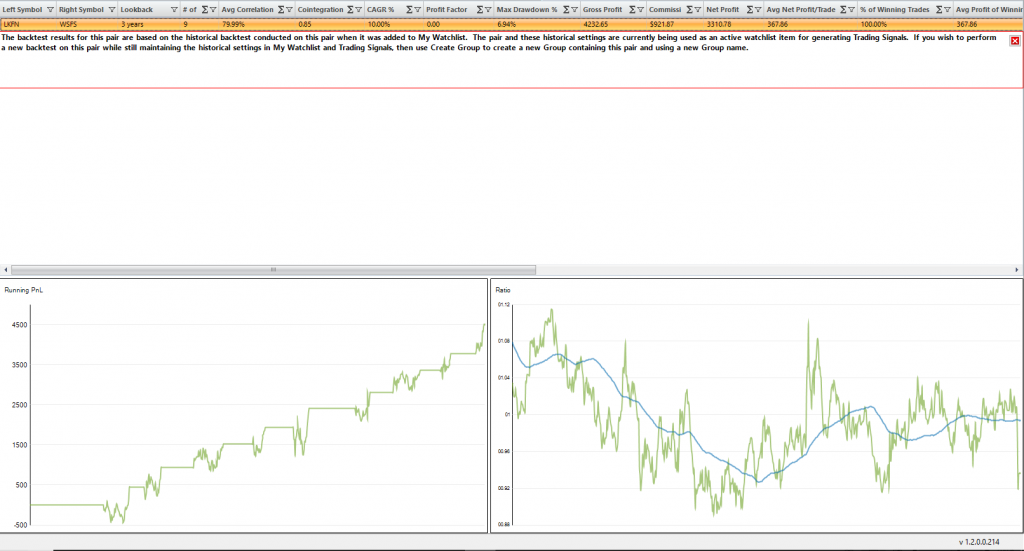
Task: Click the sigma icon in Cointegration column
Action: point(349,9)
